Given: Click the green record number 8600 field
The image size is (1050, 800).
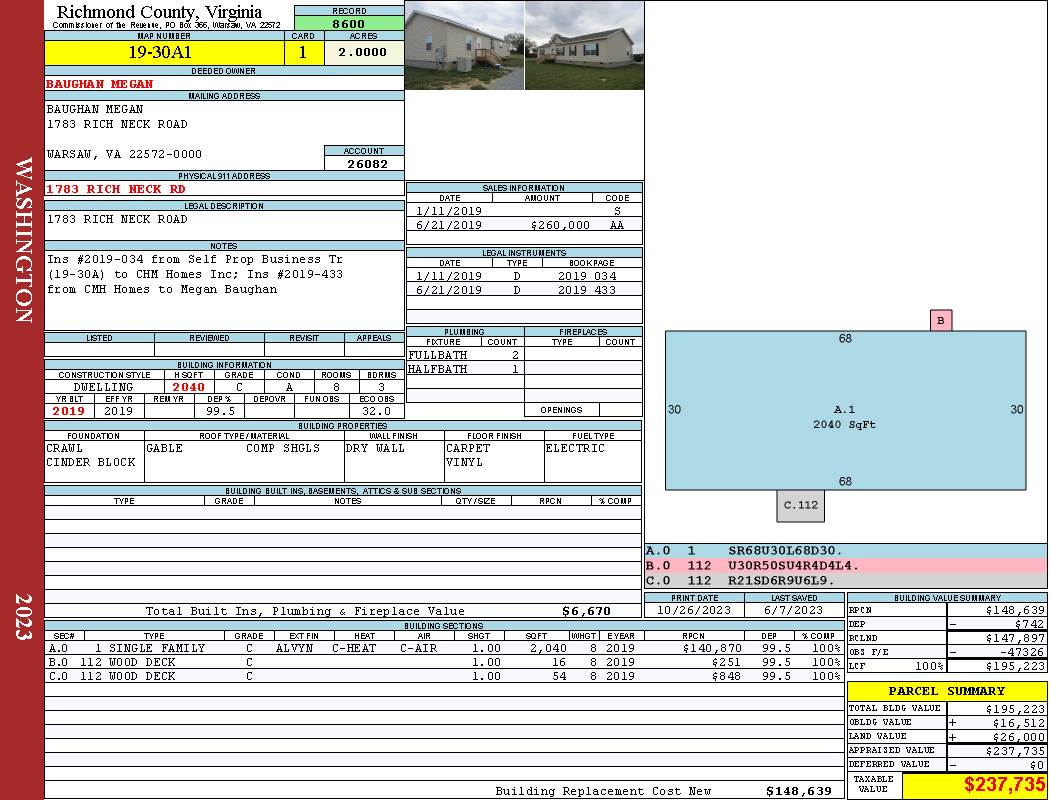Looking at the screenshot, I should click(348, 23).
